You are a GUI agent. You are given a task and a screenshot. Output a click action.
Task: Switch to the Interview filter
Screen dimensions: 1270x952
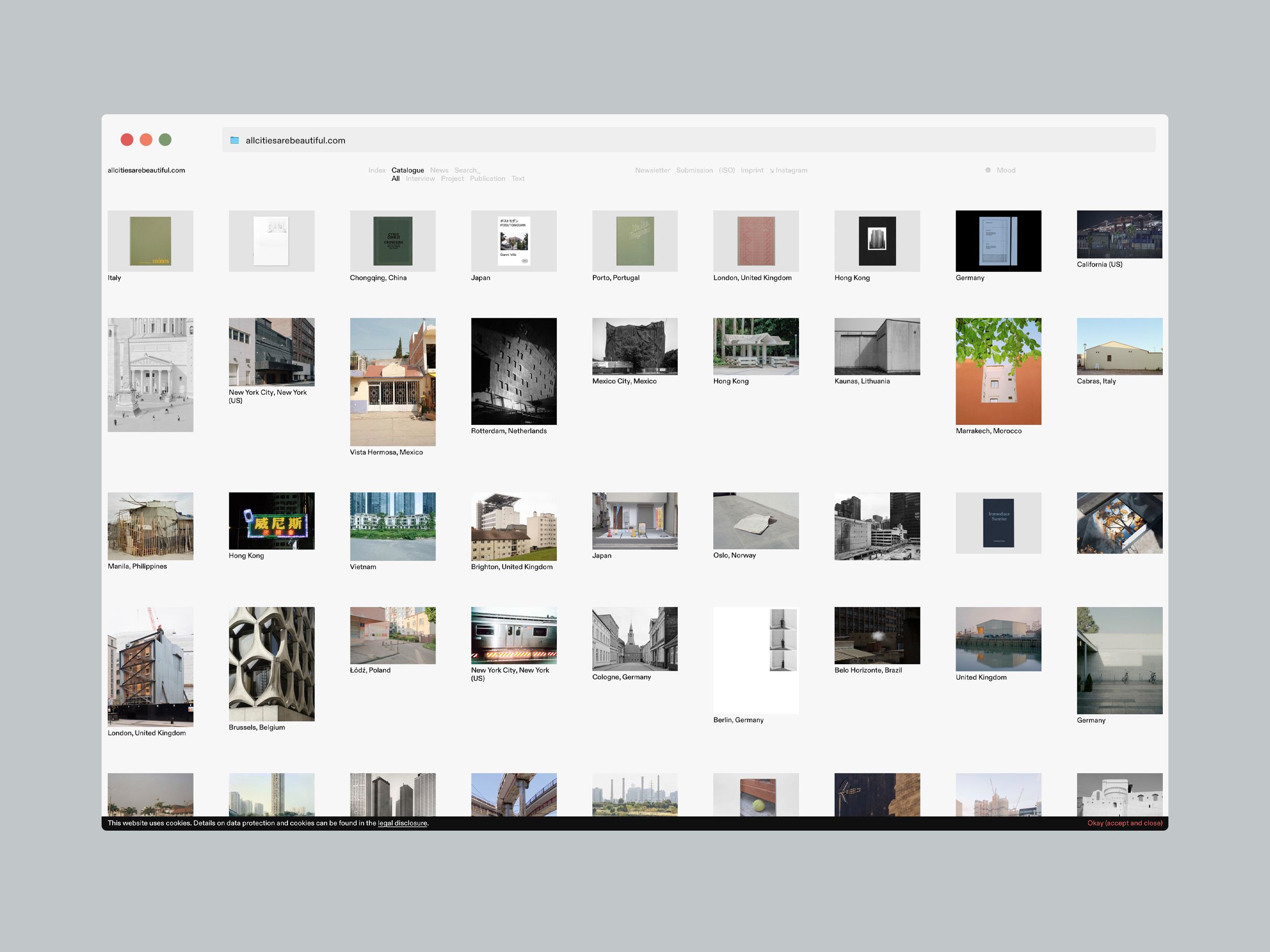(420, 179)
